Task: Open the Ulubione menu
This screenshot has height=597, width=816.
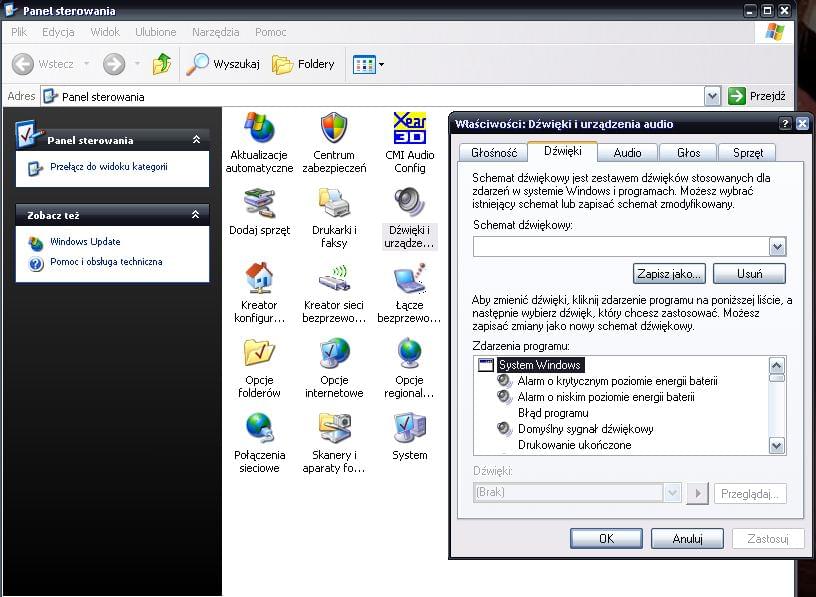Action: [156, 32]
